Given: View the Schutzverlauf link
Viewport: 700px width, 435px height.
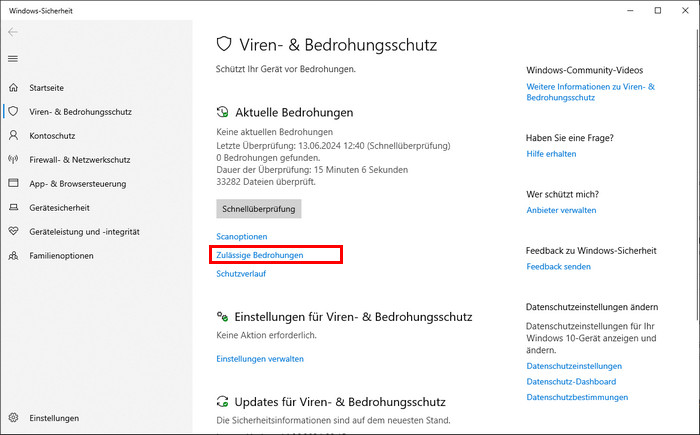Looking at the screenshot, I should pyautogui.click(x=241, y=273).
